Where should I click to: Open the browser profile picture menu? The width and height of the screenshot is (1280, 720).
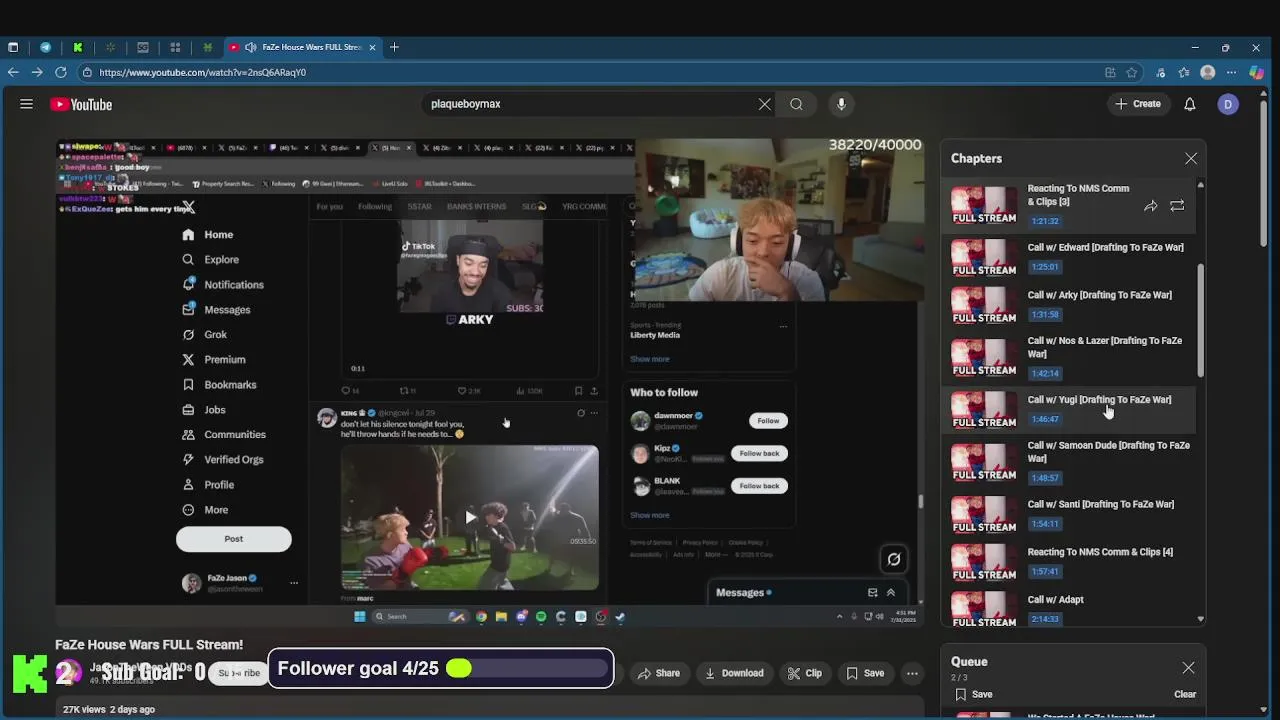(x=1208, y=72)
